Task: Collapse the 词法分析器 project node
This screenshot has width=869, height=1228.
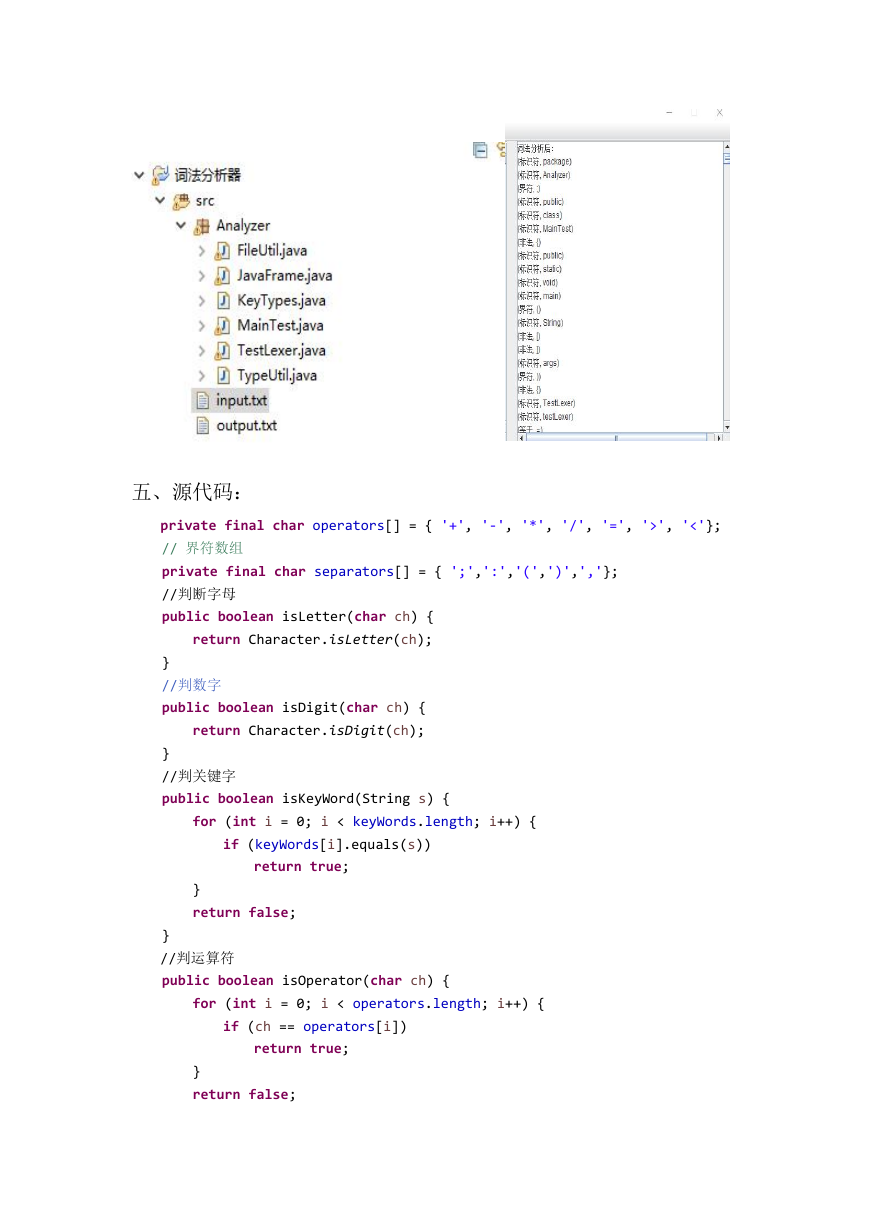Action: (x=139, y=175)
